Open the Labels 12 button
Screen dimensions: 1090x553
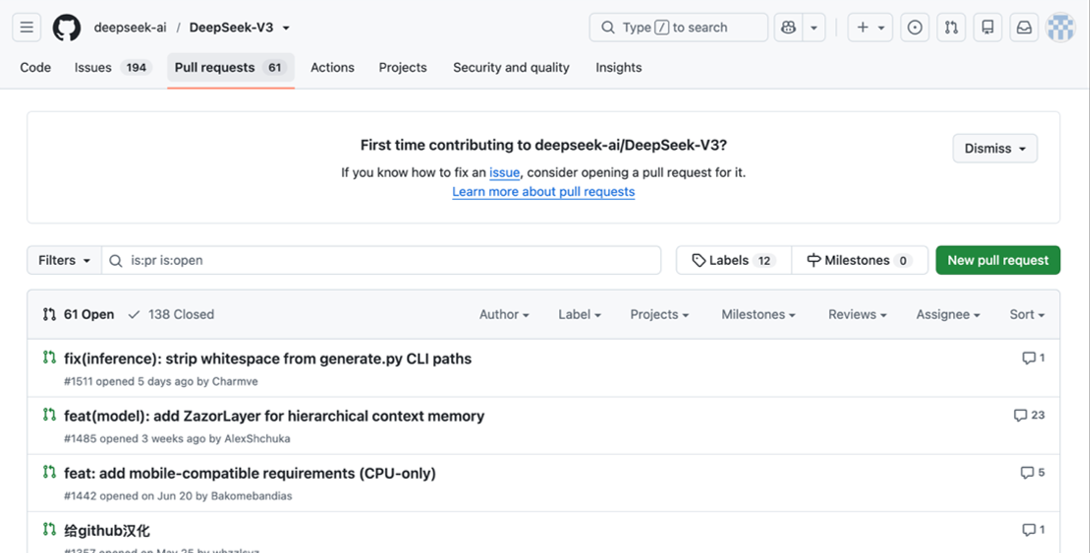click(733, 261)
